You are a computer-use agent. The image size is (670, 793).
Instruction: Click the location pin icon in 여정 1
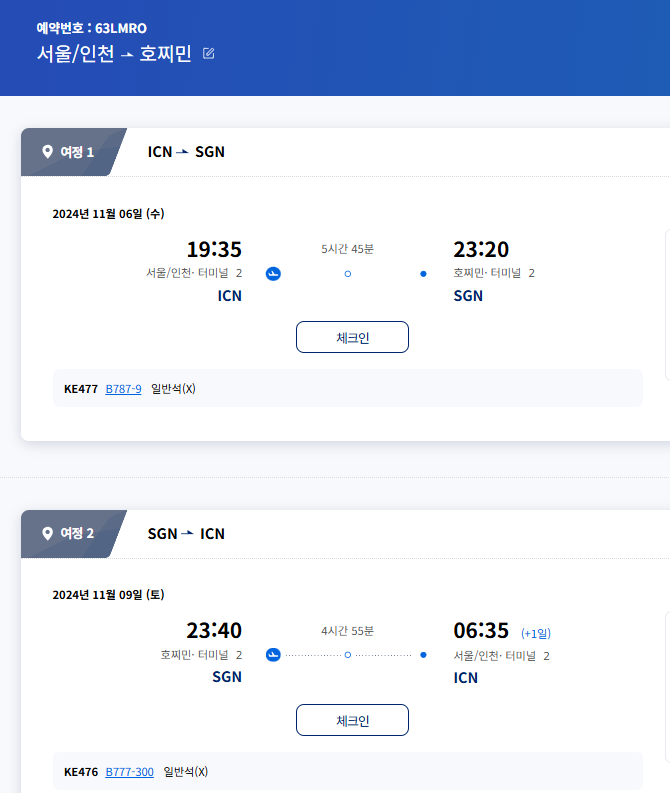pos(47,152)
